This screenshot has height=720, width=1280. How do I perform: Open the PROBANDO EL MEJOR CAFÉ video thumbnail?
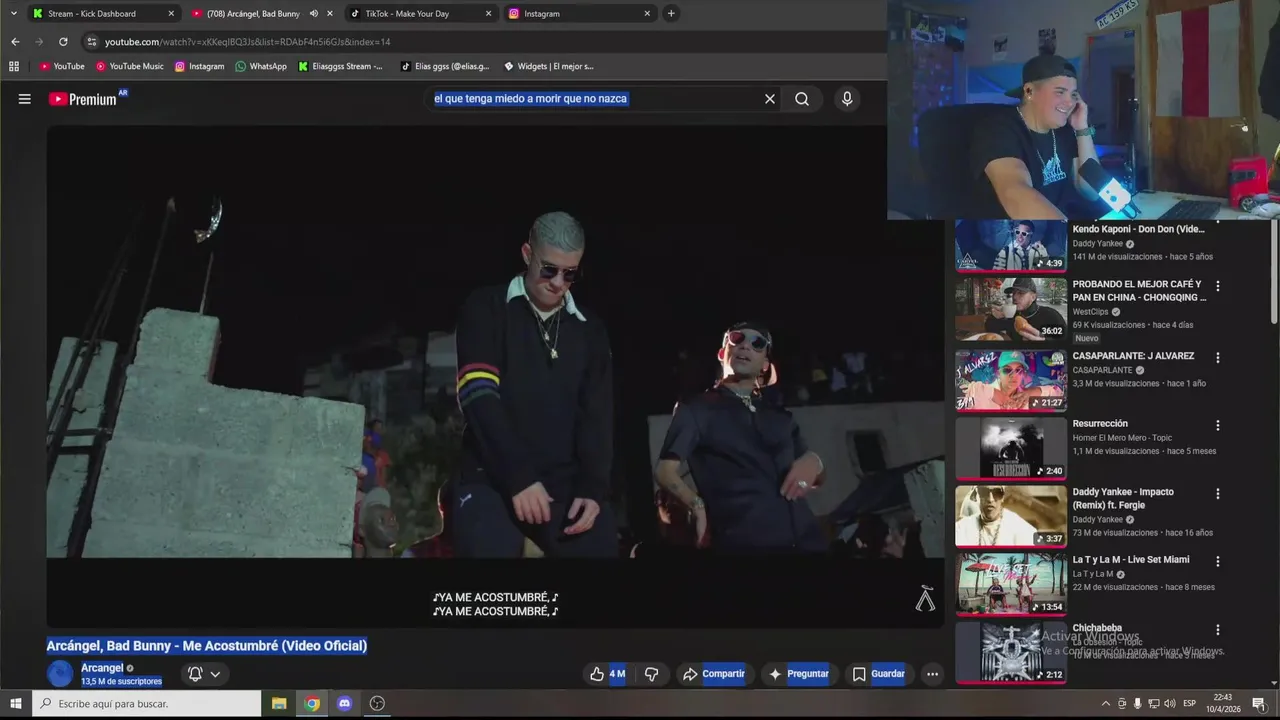pyautogui.click(x=1011, y=309)
